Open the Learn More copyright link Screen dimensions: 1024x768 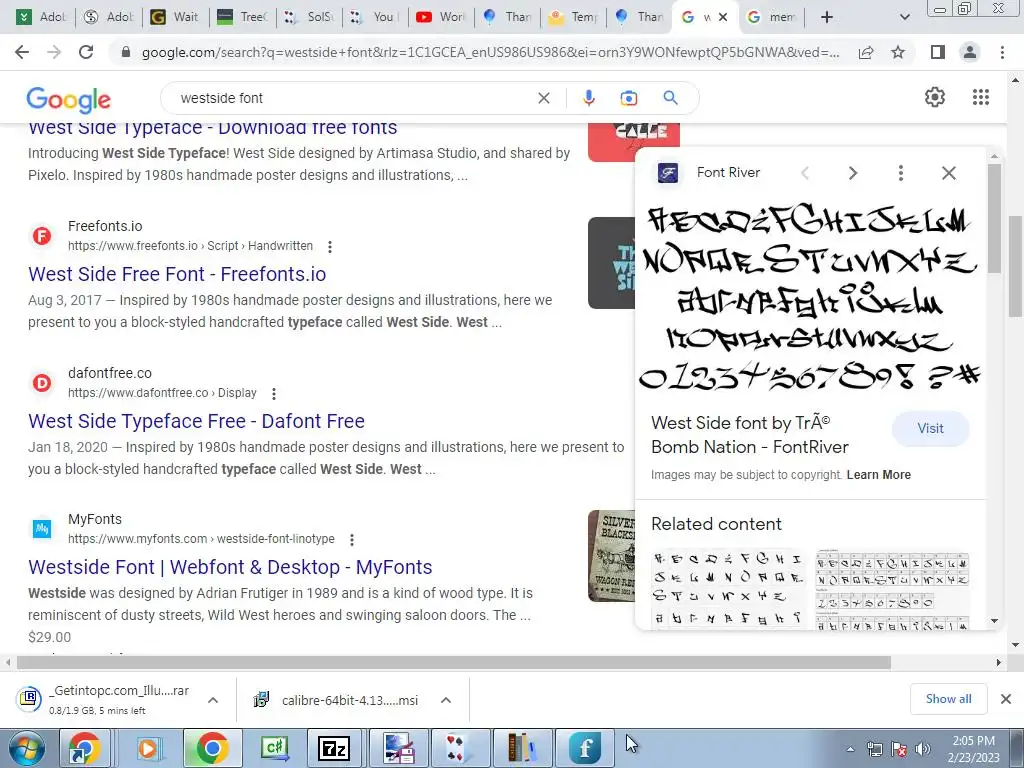pos(878,475)
